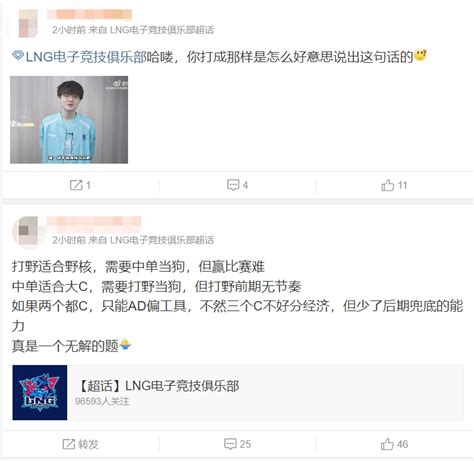Click the LNG logo image in topic card

pos(40,392)
